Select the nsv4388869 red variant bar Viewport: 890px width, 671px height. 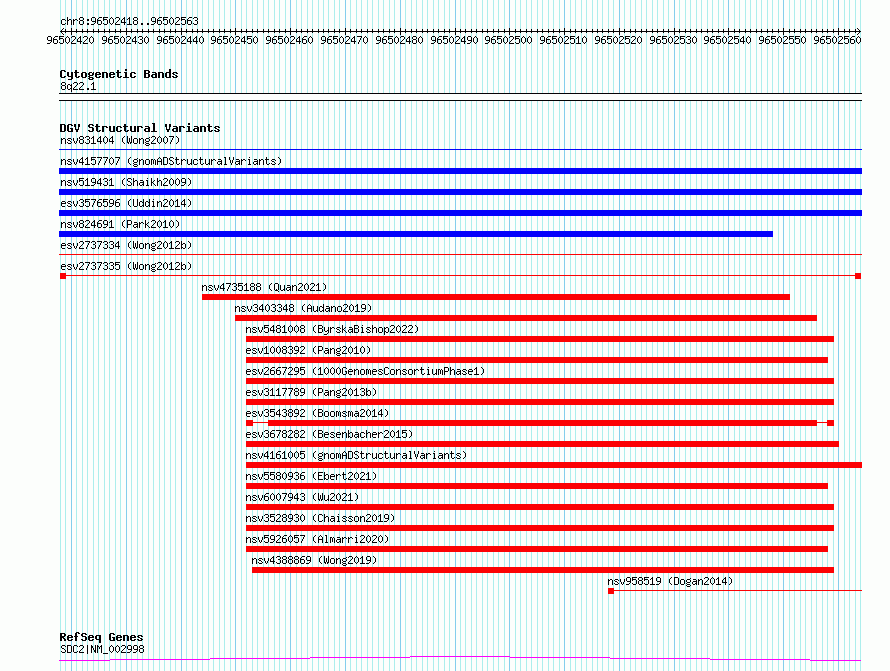pyautogui.click(x=543, y=570)
